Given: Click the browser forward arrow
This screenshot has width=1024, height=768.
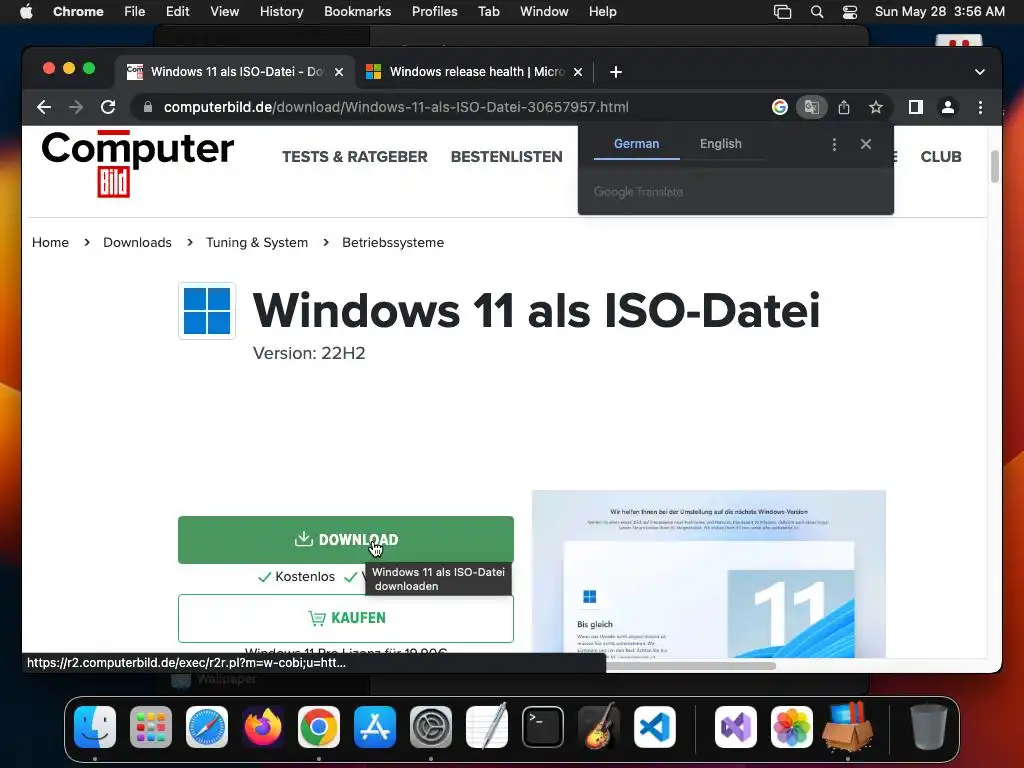Looking at the screenshot, I should pos(76,107).
